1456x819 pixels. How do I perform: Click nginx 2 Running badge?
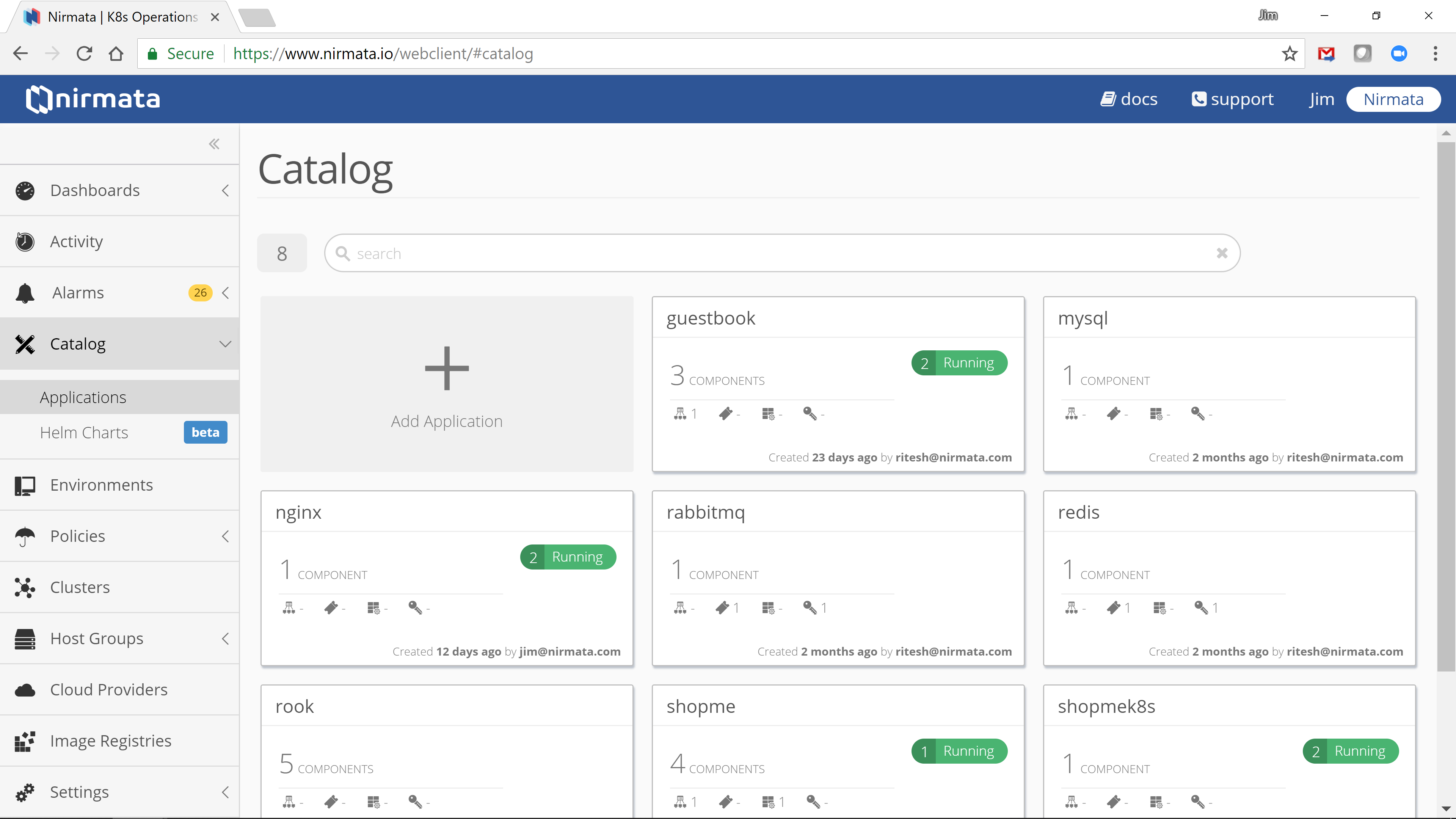(568, 557)
